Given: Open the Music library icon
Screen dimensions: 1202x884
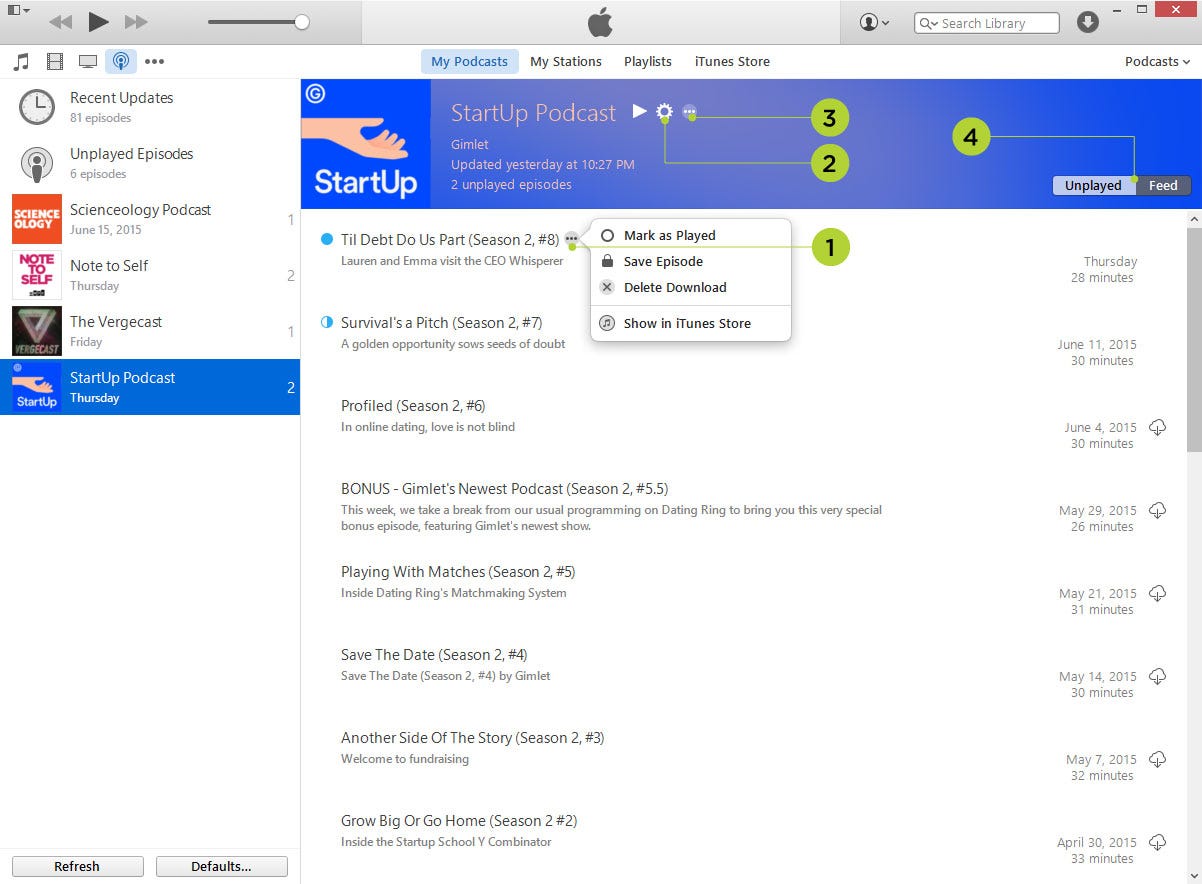Looking at the screenshot, I should click(x=21, y=62).
